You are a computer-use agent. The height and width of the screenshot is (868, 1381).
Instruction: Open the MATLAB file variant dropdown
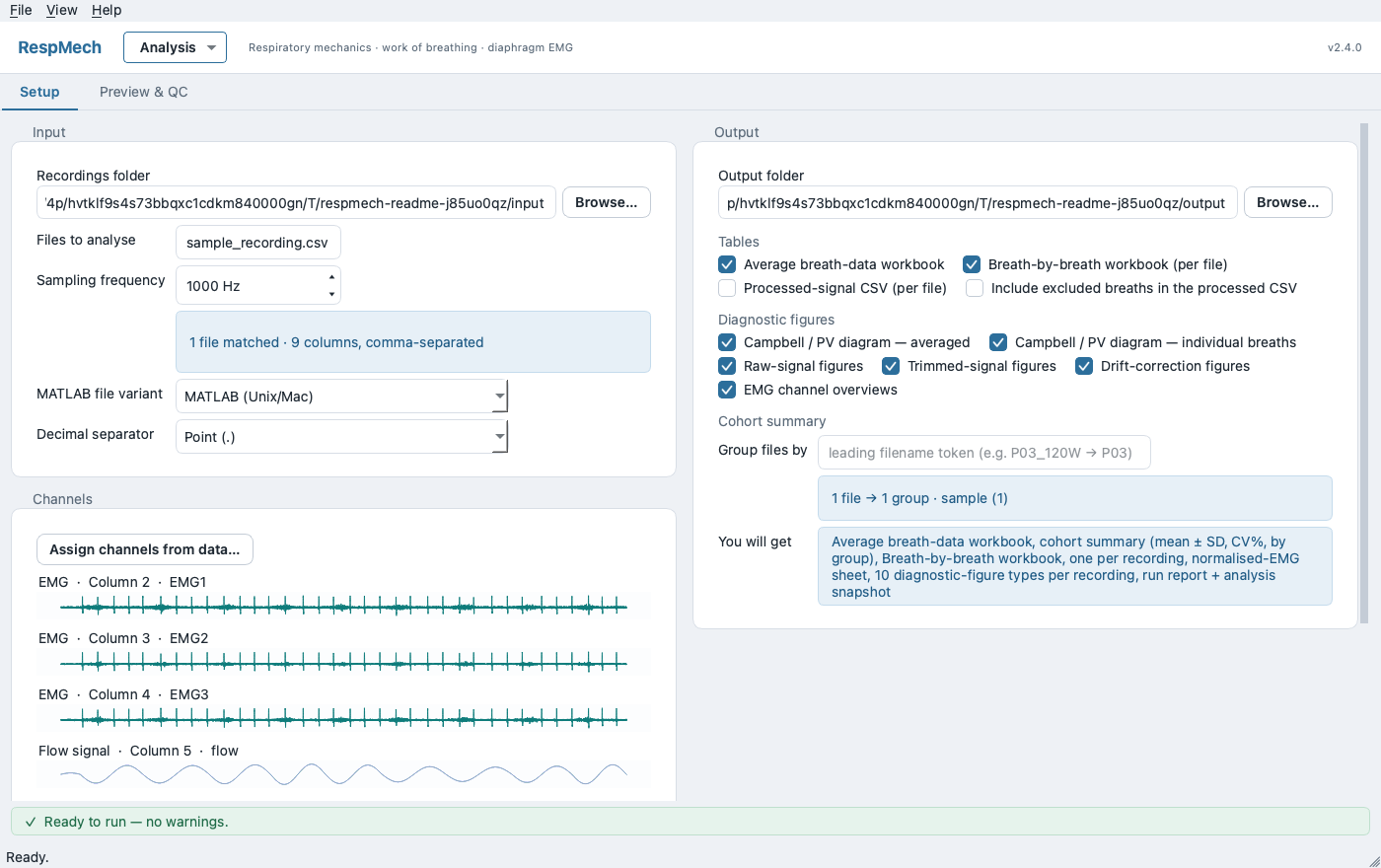(341, 397)
